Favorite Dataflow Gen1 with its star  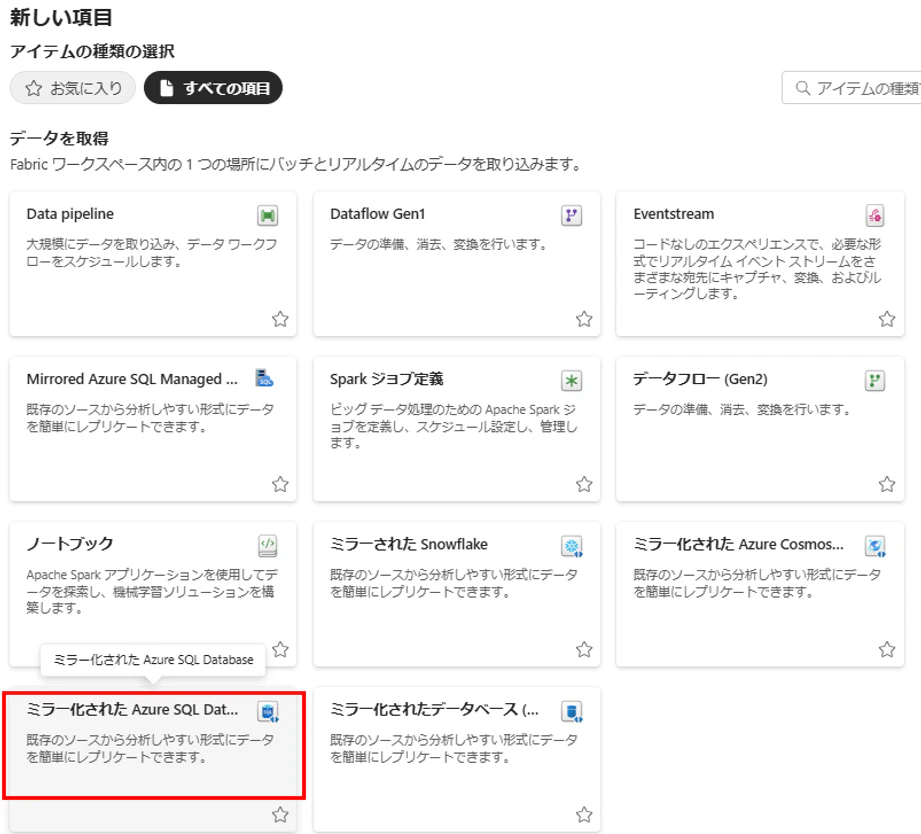pyautogui.click(x=584, y=319)
